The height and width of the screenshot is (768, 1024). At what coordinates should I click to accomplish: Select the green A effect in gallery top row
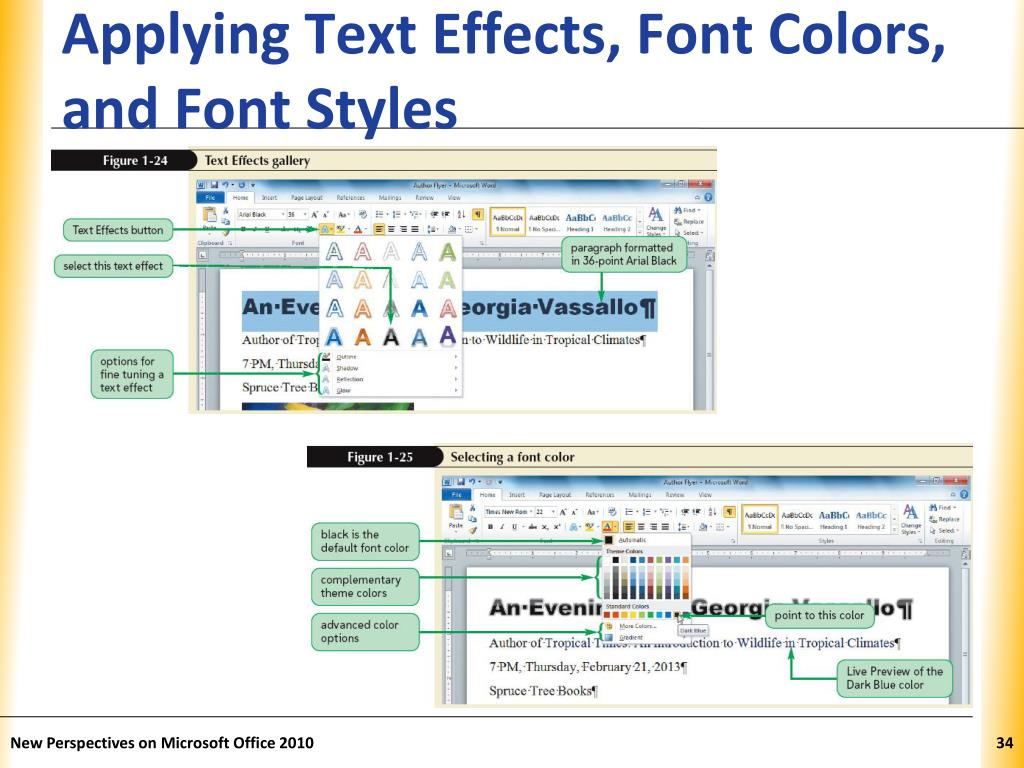click(x=447, y=251)
